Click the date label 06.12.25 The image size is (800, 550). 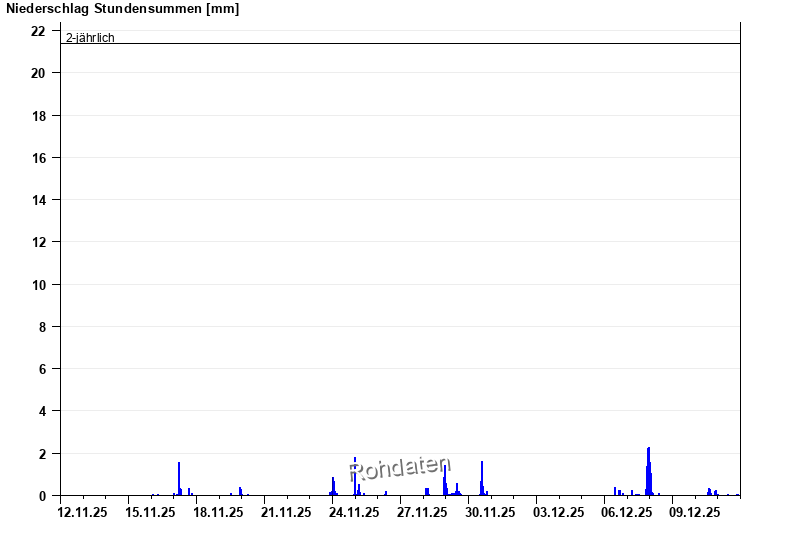point(627,512)
